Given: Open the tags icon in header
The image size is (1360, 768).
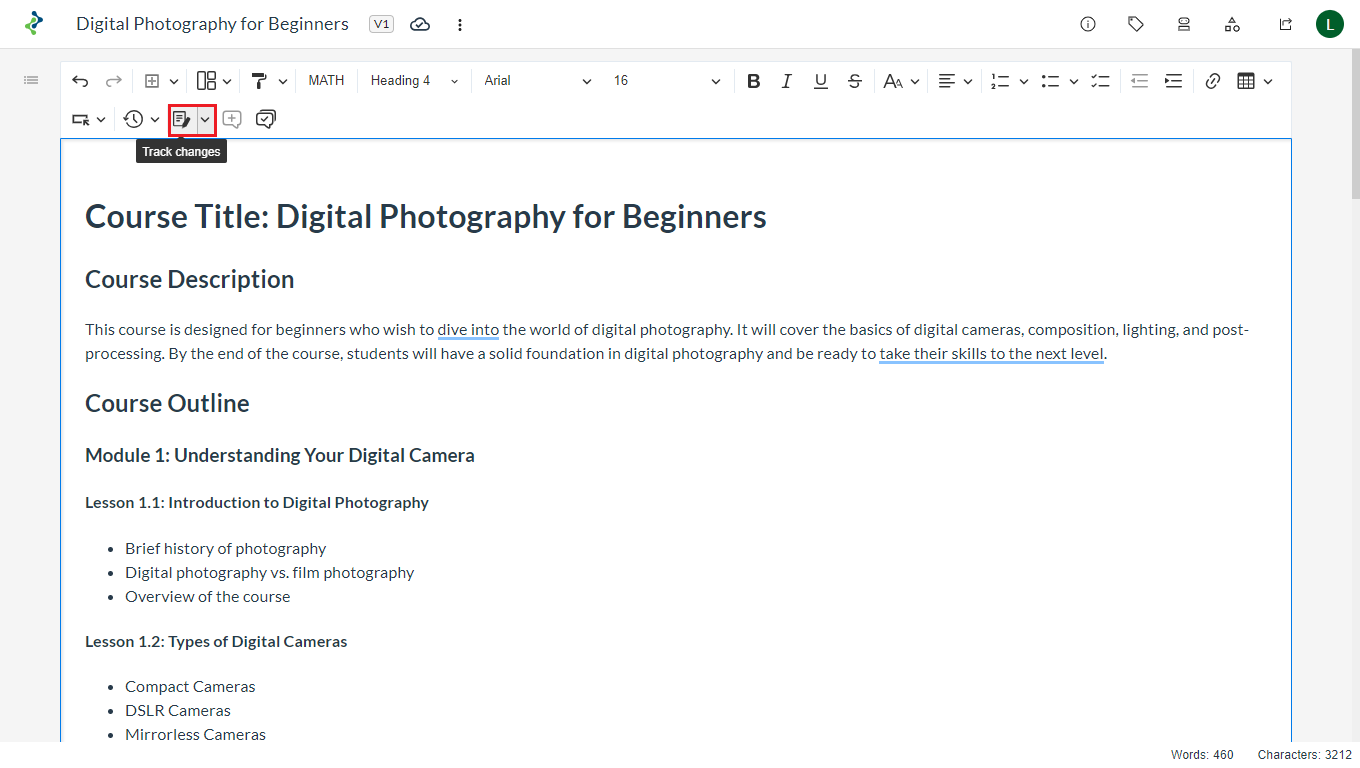Looking at the screenshot, I should 1136,24.
